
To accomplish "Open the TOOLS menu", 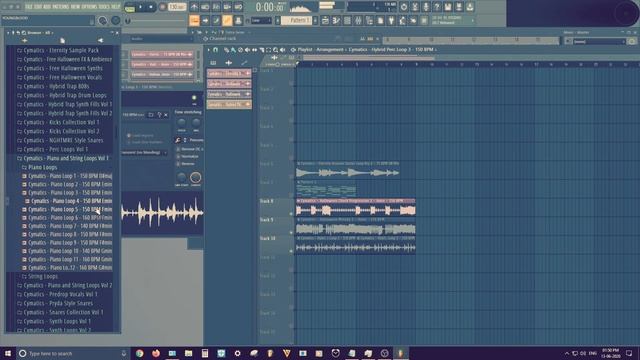I will 104,7.
